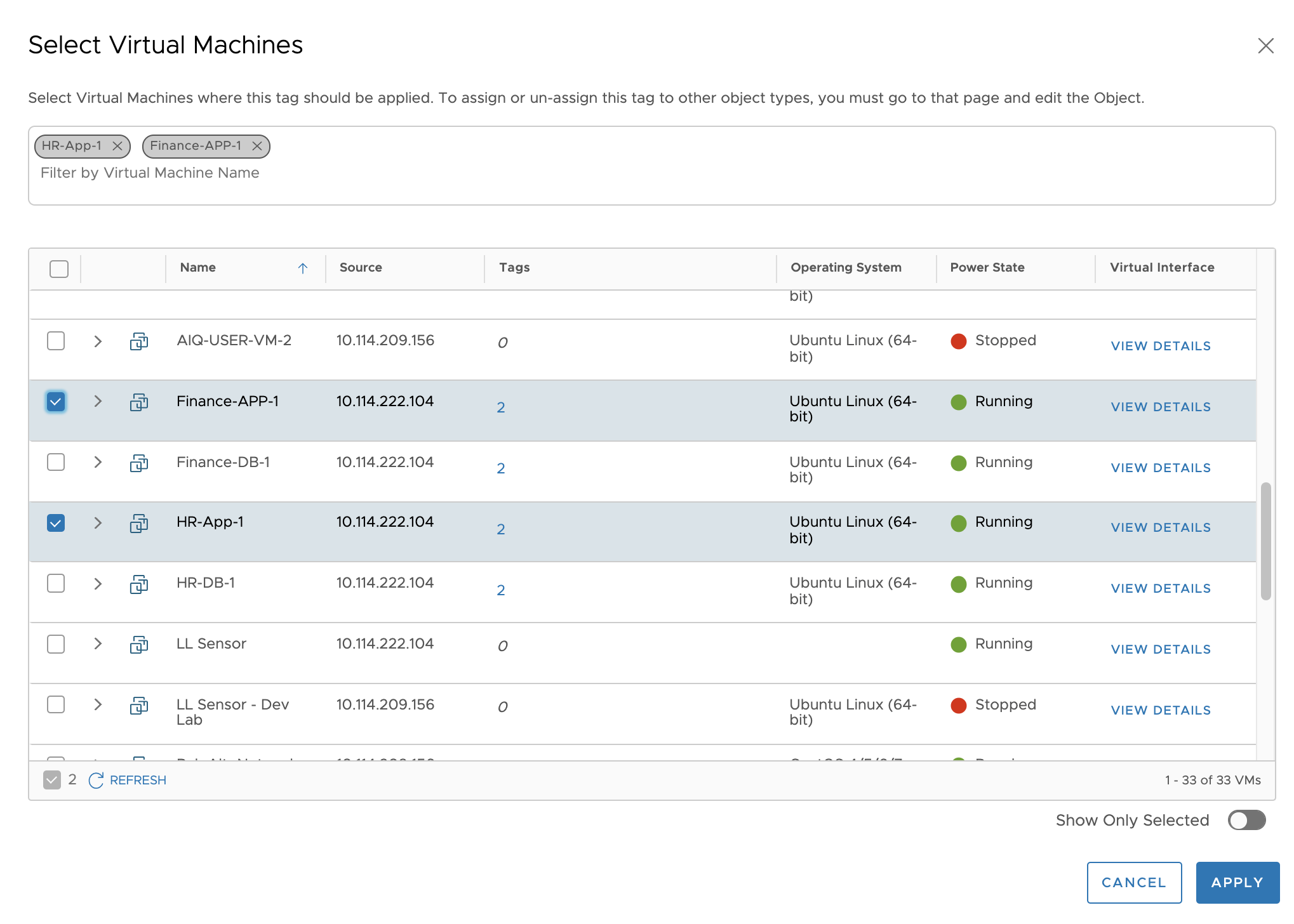Click the Refresh circular arrow icon
The height and width of the screenshot is (924, 1294).
tap(96, 781)
